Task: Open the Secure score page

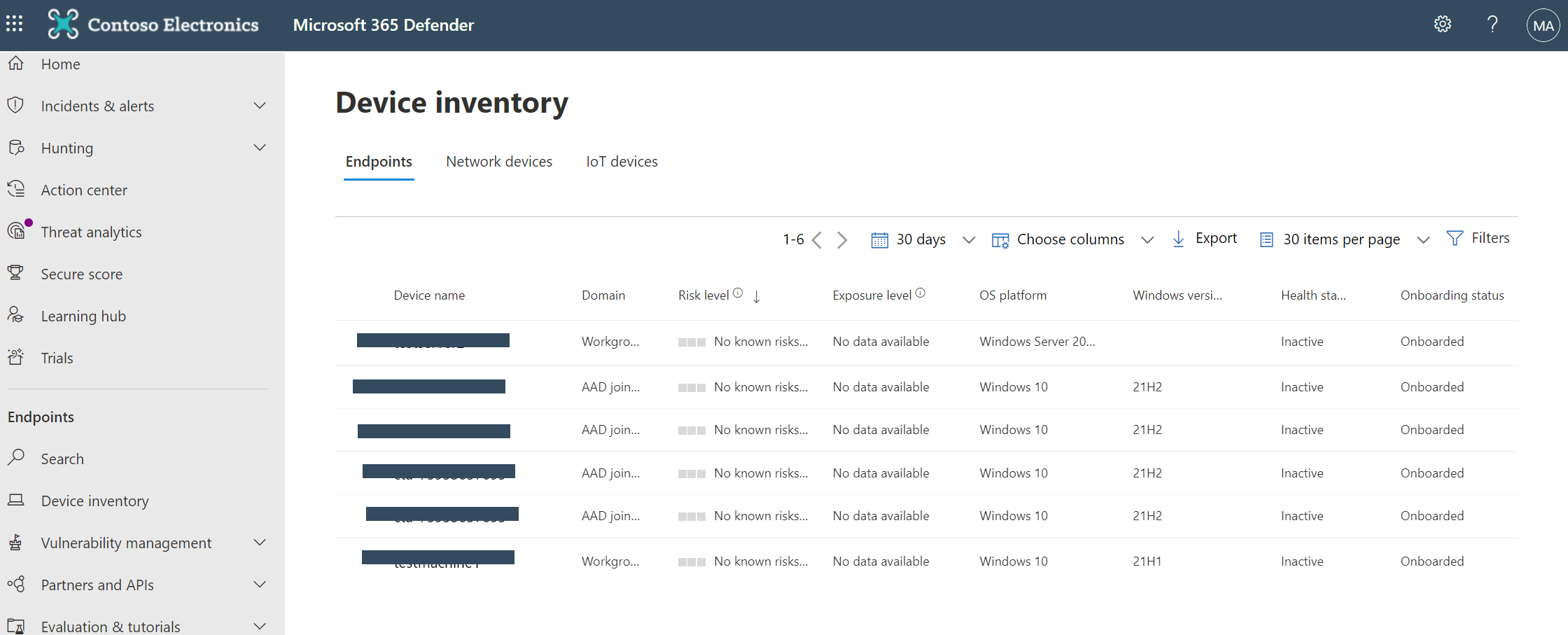Action: (82, 274)
